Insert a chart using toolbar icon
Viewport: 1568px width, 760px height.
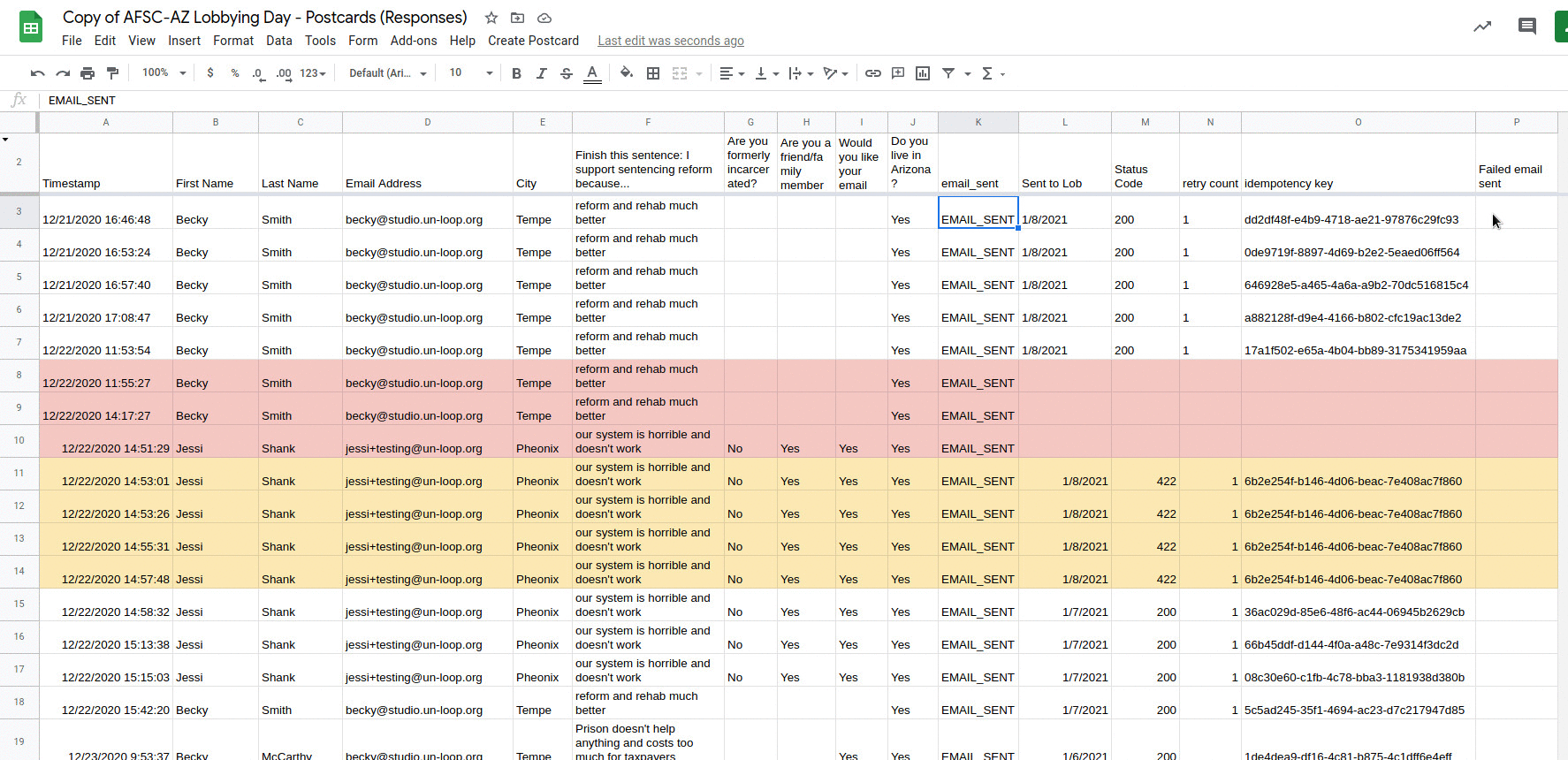coord(923,73)
